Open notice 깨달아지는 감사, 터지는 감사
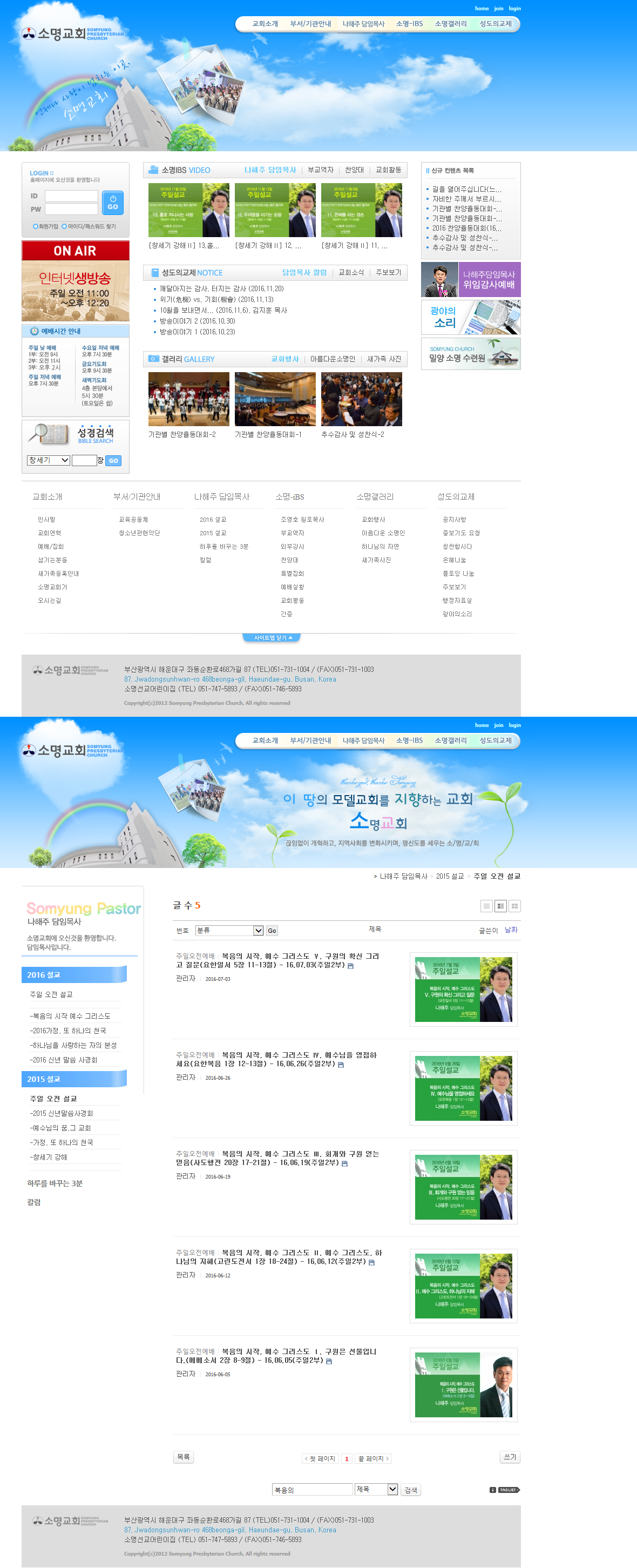The image size is (637, 1568). [x=221, y=288]
